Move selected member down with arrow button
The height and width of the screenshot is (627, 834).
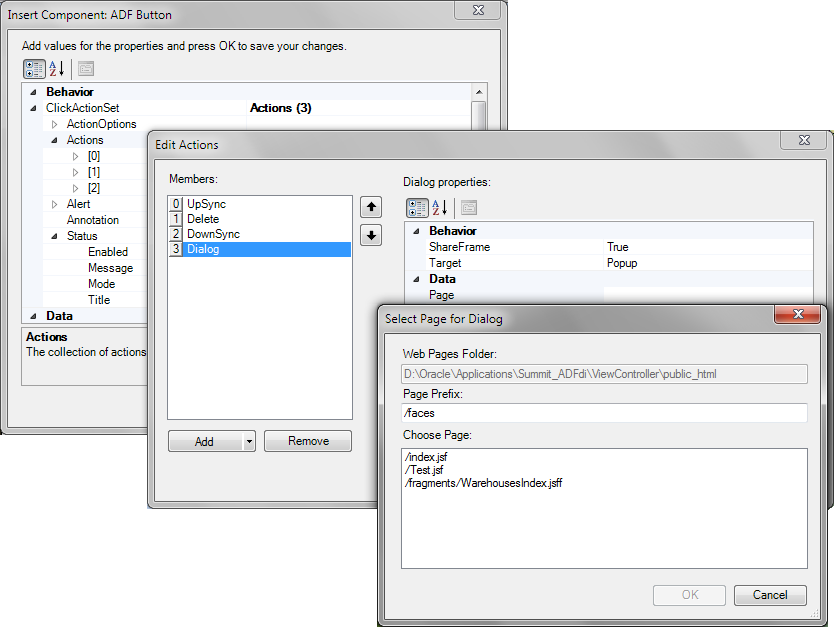[370, 235]
